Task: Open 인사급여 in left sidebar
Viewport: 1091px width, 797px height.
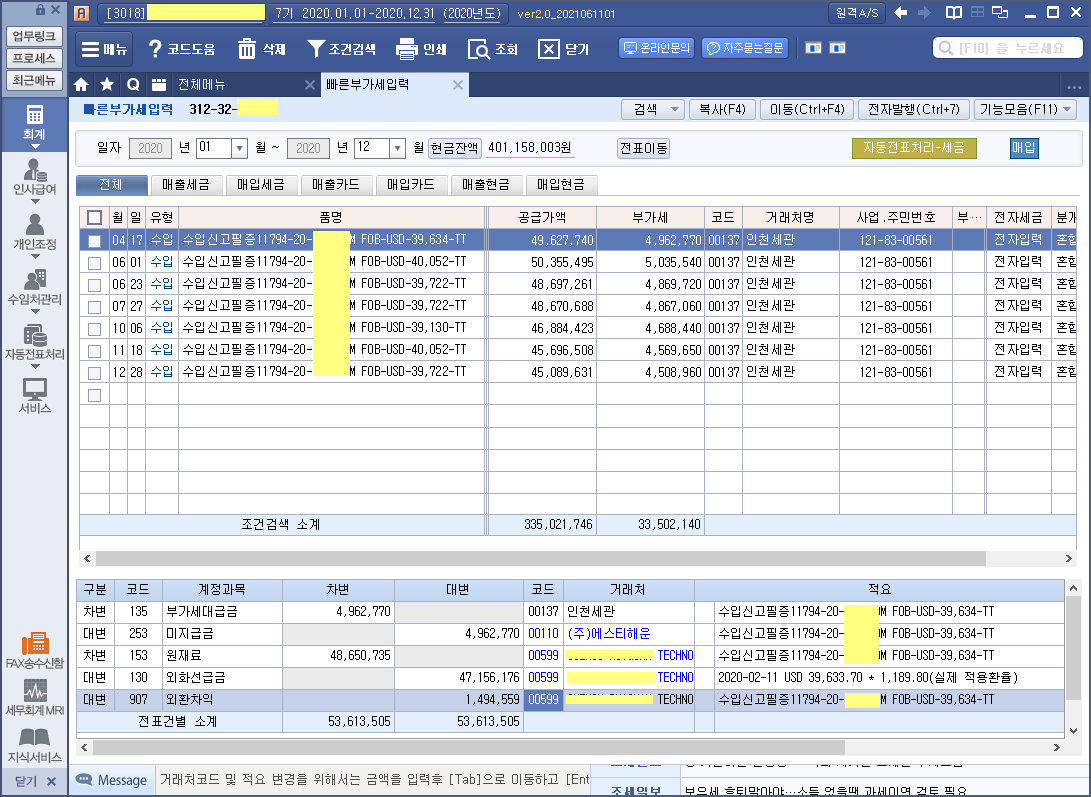Action: point(35,176)
